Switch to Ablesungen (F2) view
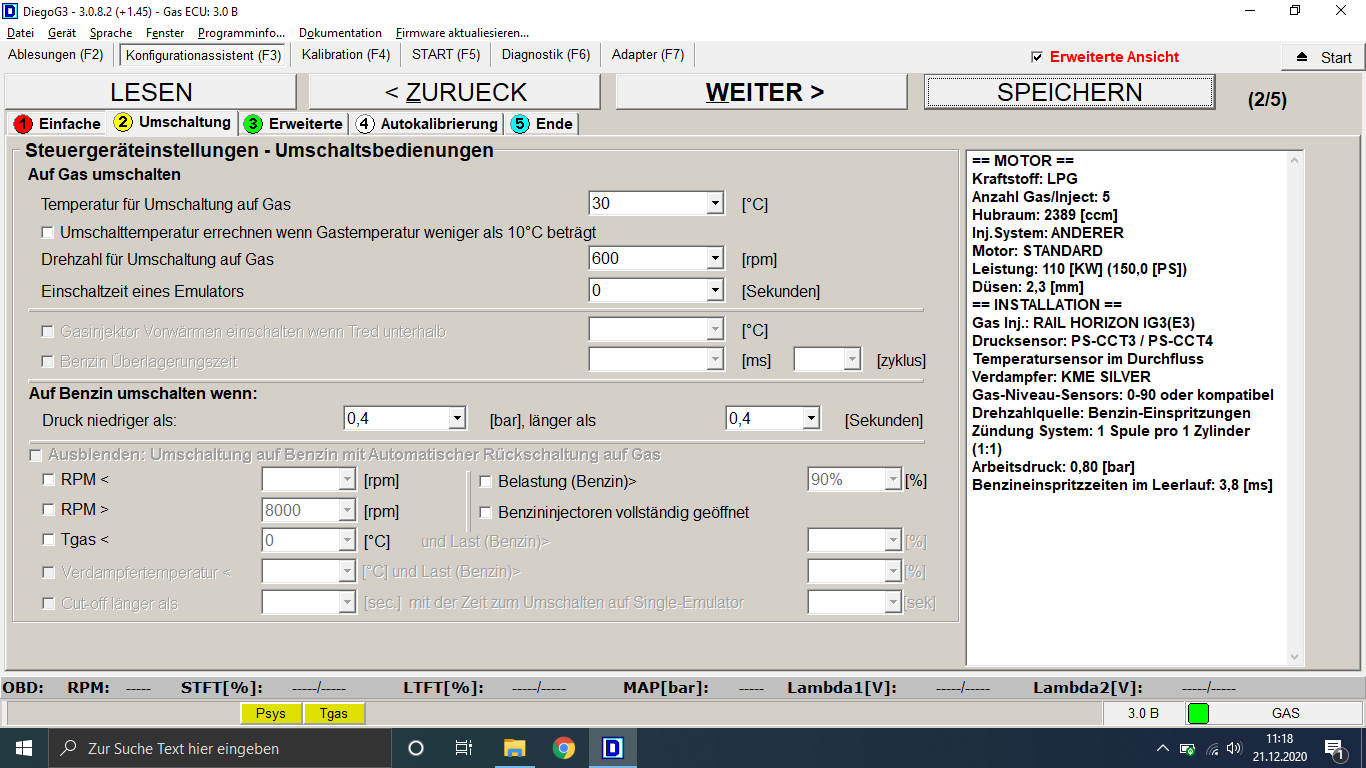The height and width of the screenshot is (768, 1366). 56,55
